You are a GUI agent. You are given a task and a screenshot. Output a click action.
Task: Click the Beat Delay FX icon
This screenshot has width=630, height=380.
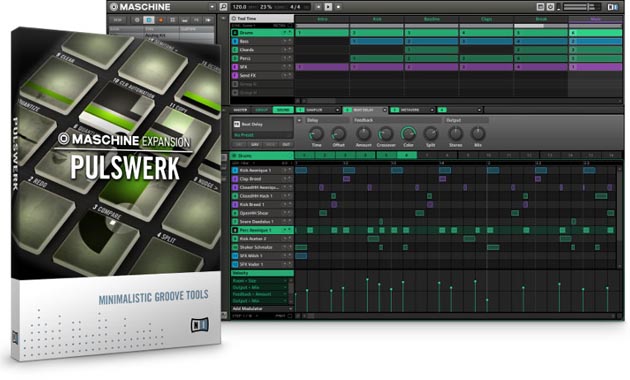click(x=237, y=124)
